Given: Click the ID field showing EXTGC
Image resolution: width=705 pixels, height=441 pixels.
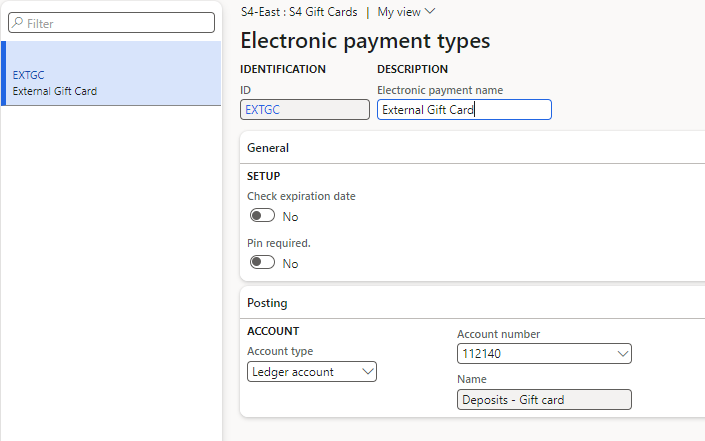Looking at the screenshot, I should click(305, 110).
